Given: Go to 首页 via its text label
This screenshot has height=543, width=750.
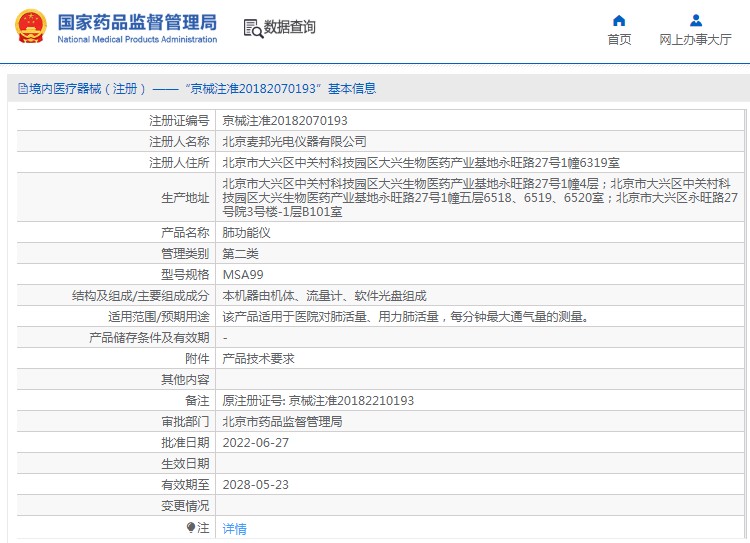Looking at the screenshot, I should pos(619,40).
